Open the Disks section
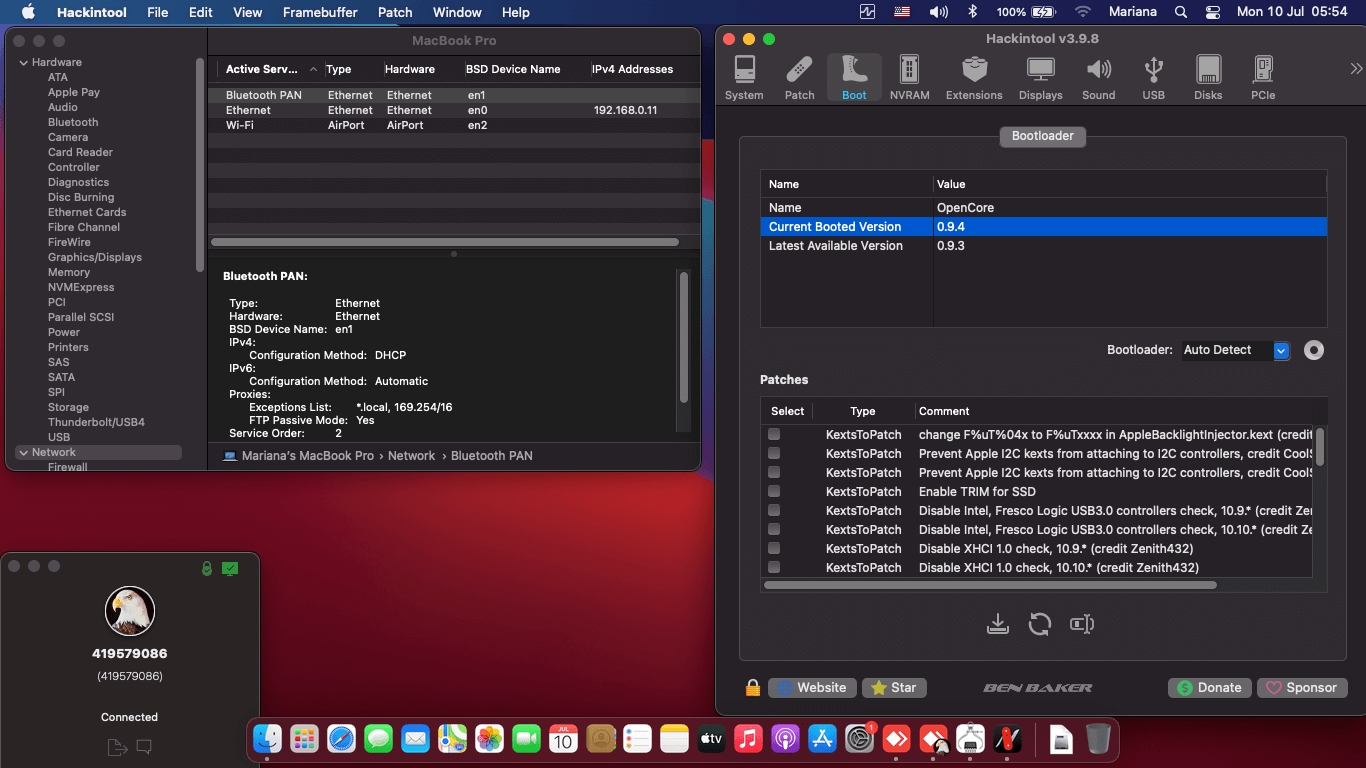 click(1208, 78)
